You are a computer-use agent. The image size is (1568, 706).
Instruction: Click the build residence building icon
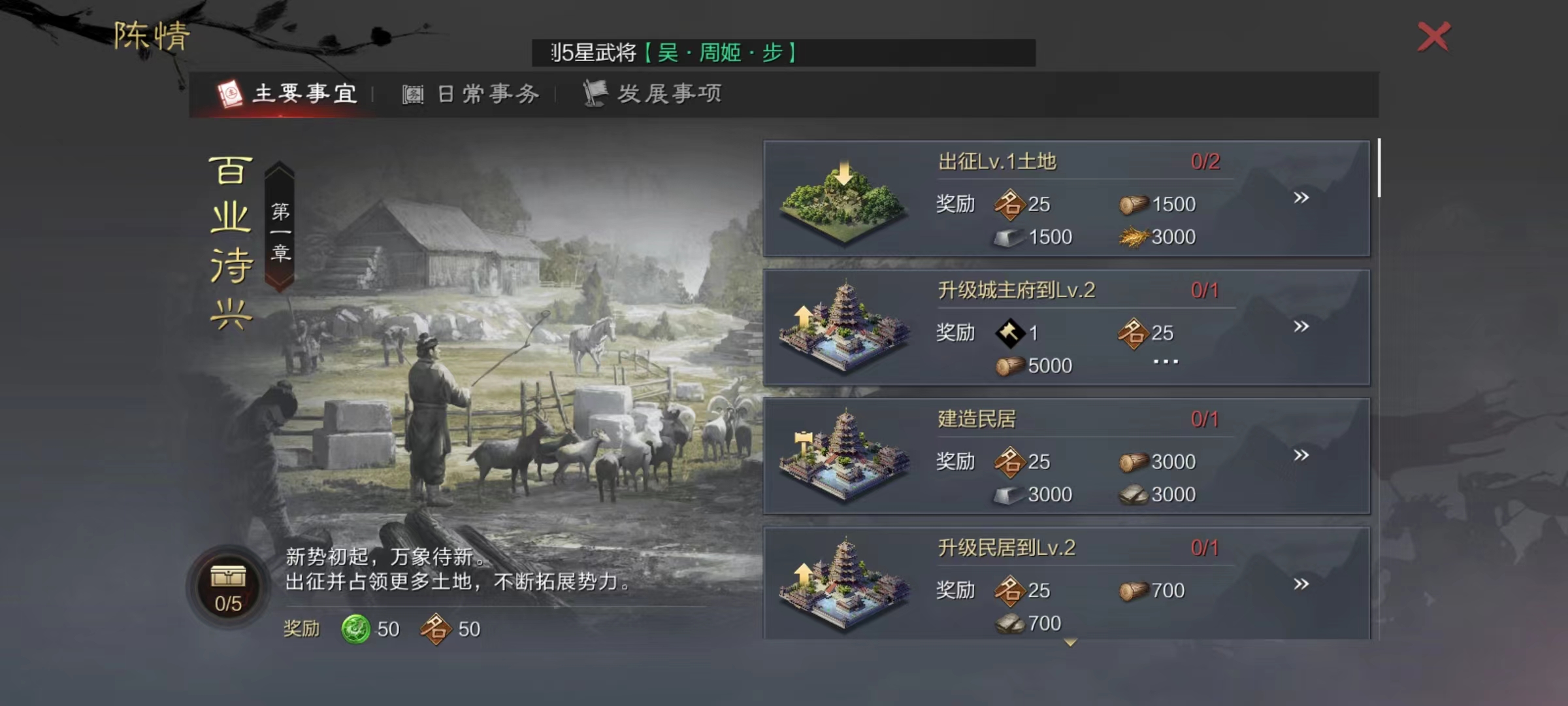843,457
